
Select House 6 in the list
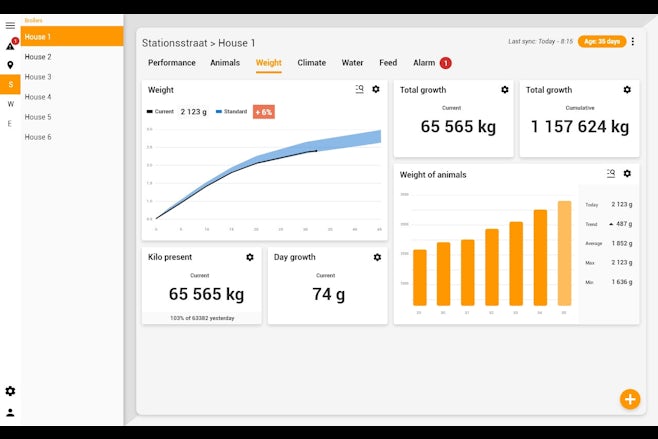coord(38,137)
